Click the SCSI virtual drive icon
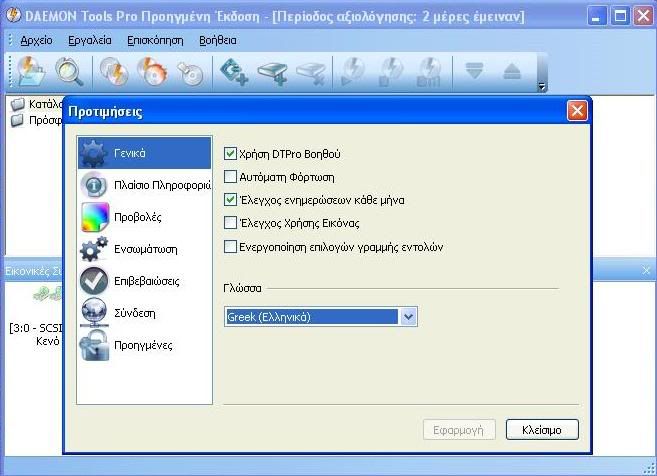This screenshot has height=476, width=657. pos(47,295)
